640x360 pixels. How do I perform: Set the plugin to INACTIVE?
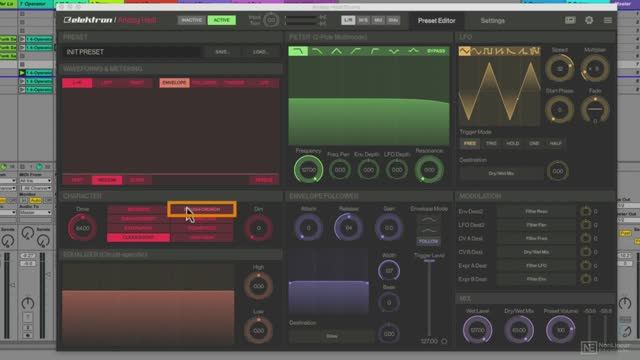point(191,20)
